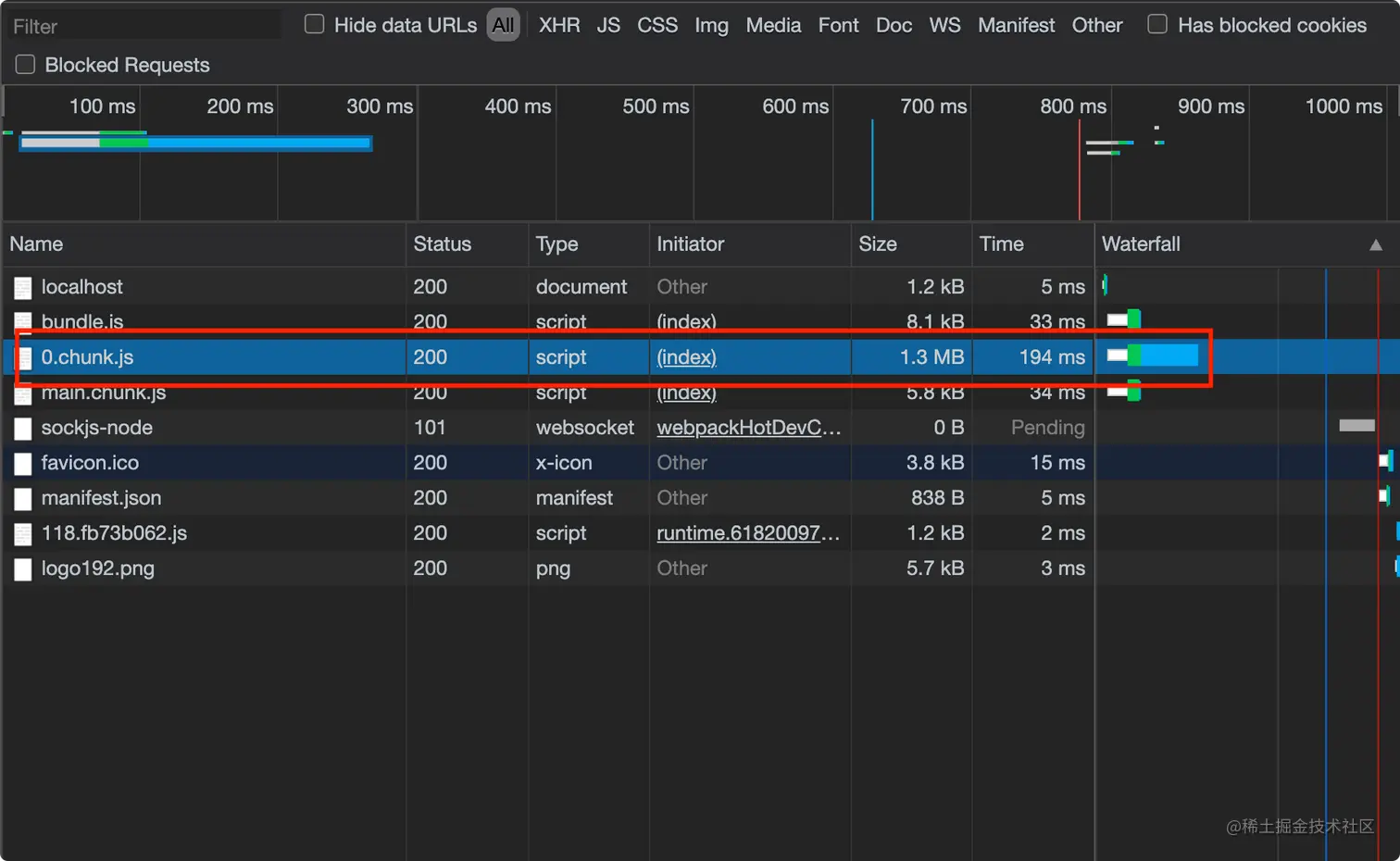
Task: Click the 101 status cell
Action: coord(430,428)
